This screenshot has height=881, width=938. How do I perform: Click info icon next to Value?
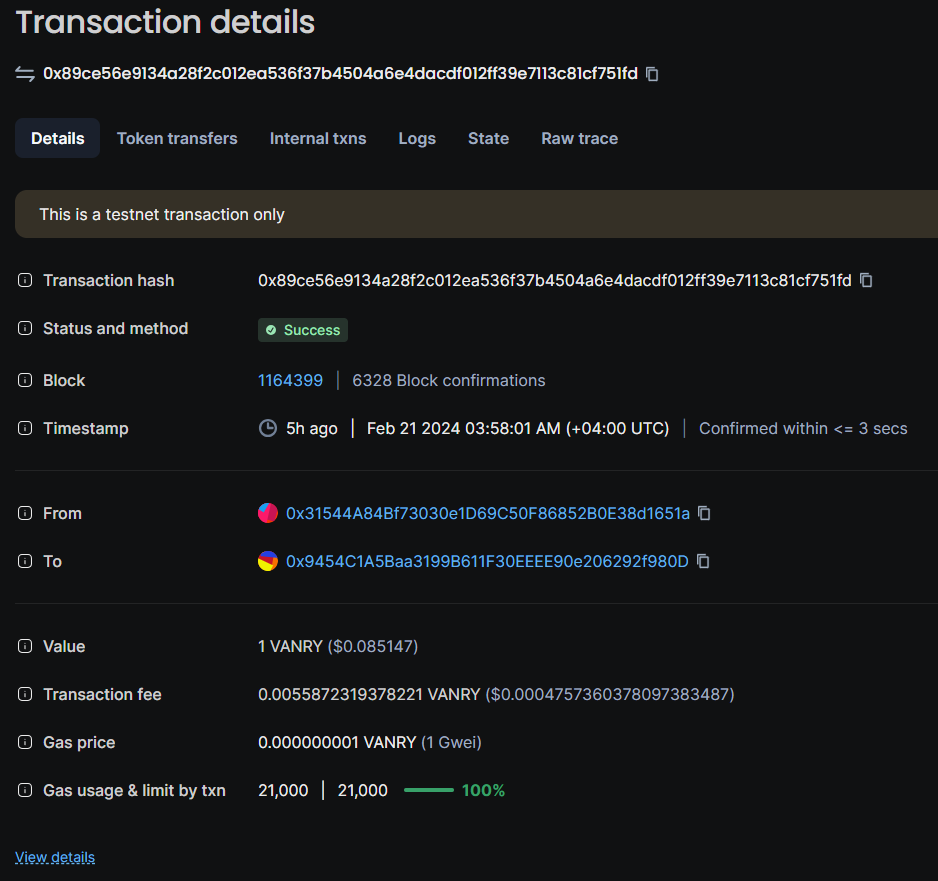point(25,646)
